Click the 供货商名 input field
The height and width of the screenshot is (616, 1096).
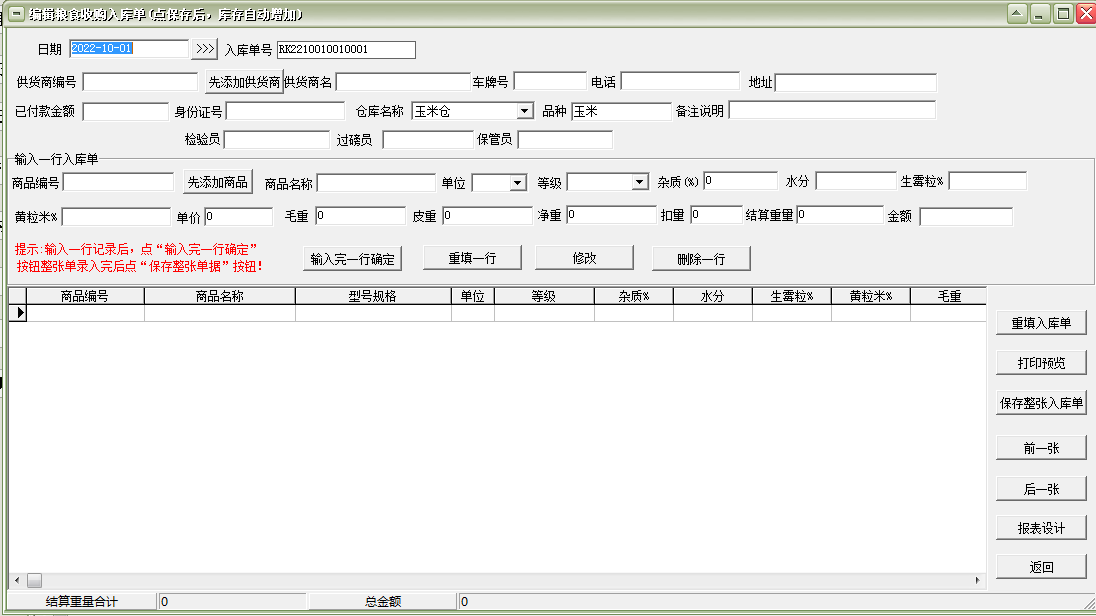point(402,82)
